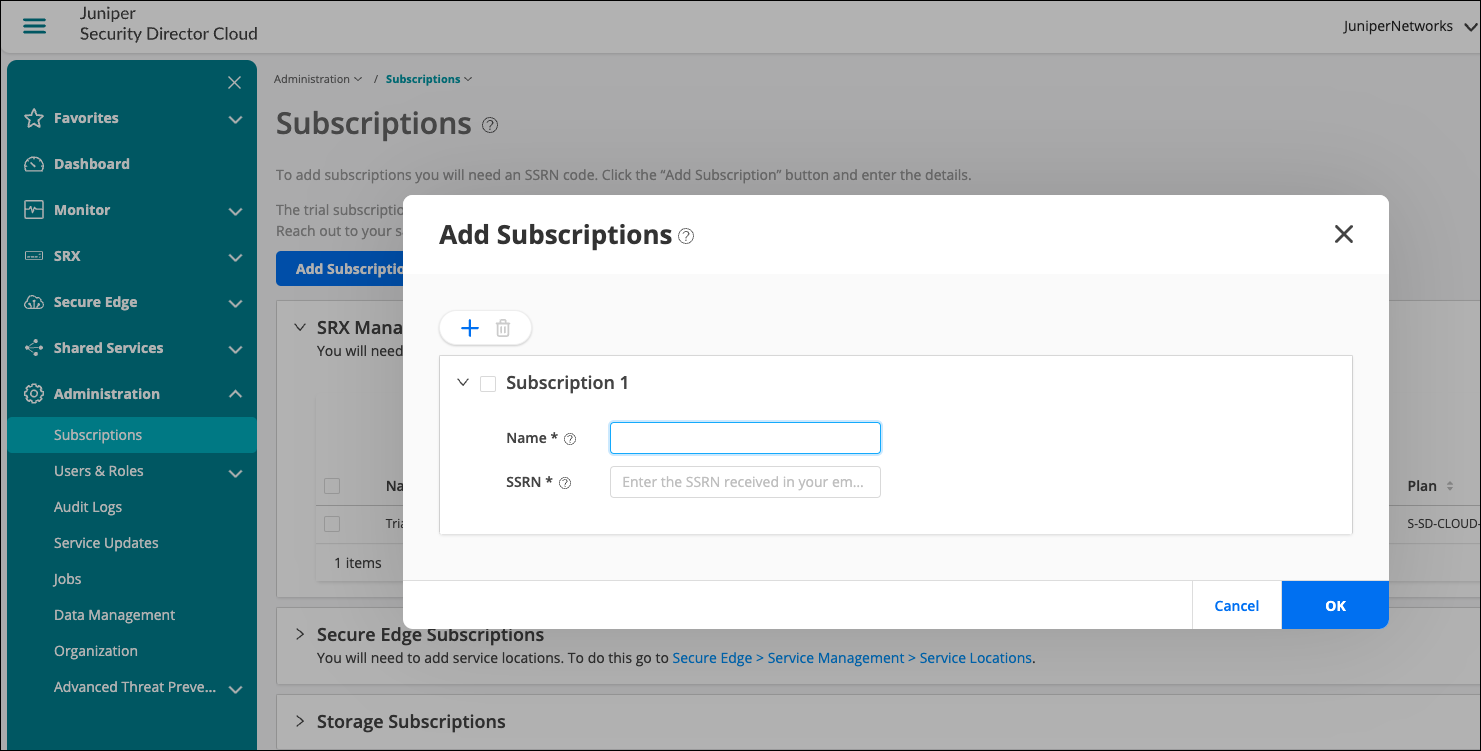
Task: Click the Dashboard gauge icon
Action: tap(34, 164)
